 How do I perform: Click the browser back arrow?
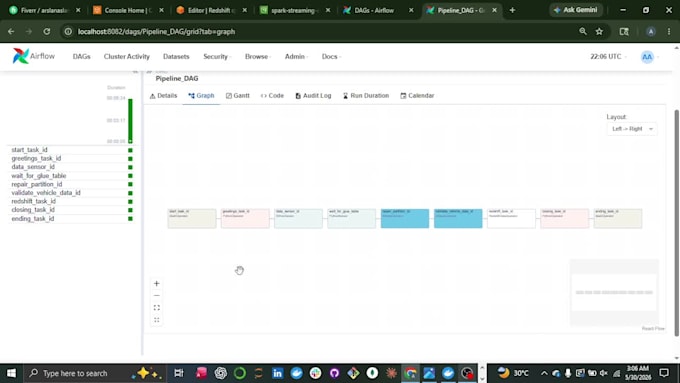[11, 32]
